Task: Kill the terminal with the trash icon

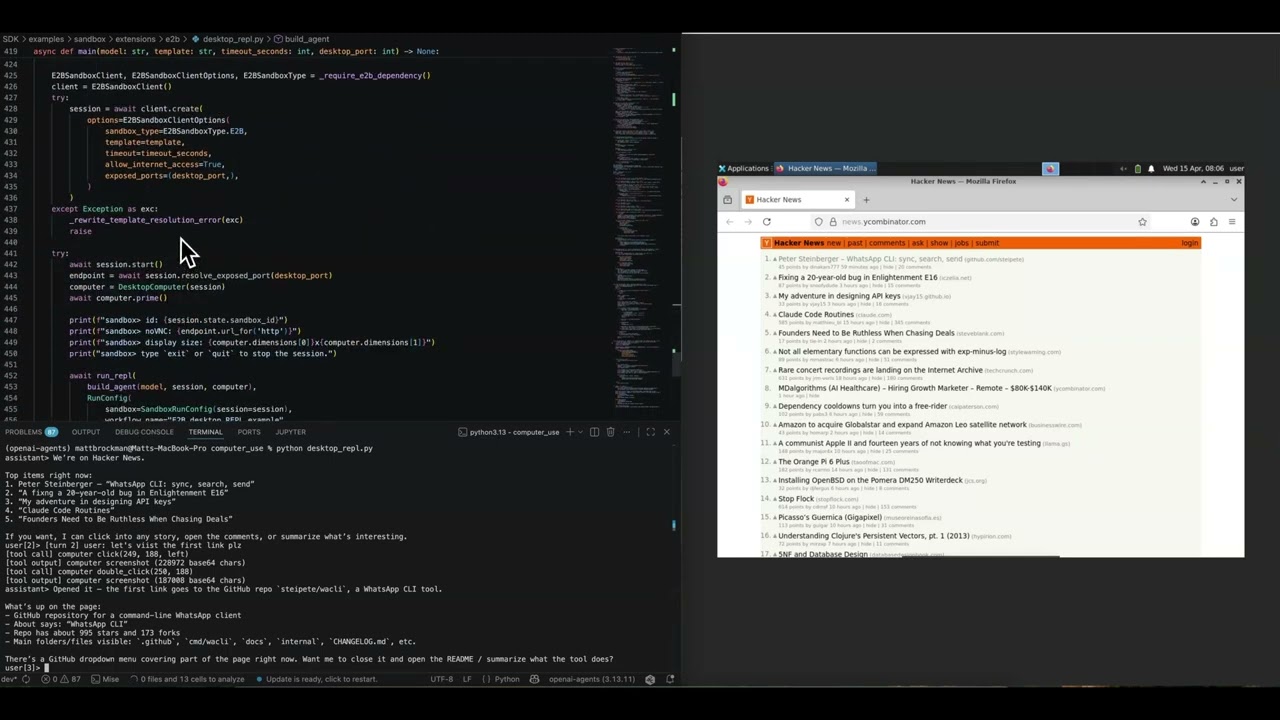Action: click(610, 432)
